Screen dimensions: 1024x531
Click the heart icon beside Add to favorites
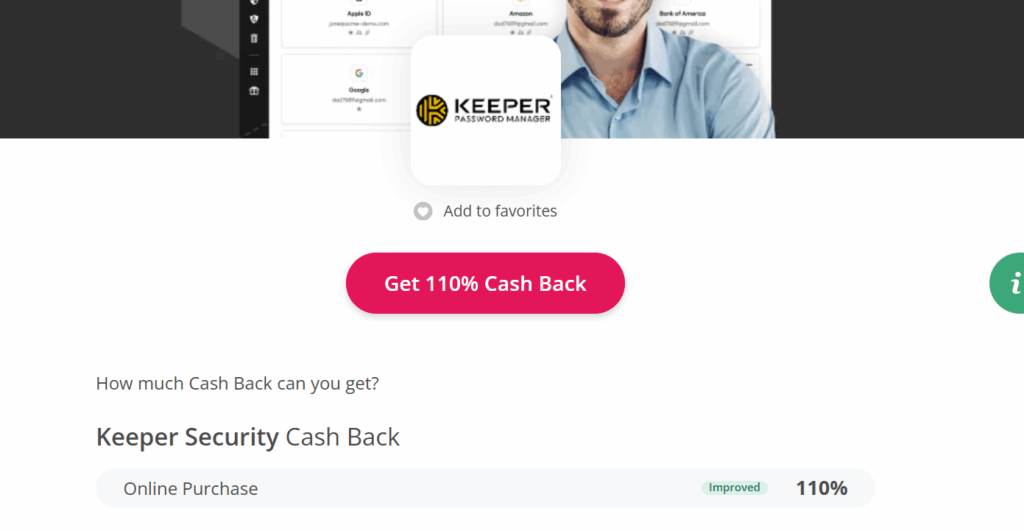[x=423, y=211]
